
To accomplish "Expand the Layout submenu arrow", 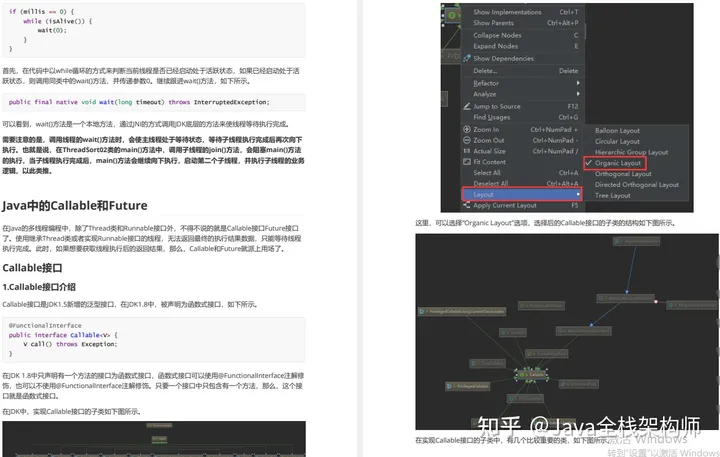I will click(578, 194).
